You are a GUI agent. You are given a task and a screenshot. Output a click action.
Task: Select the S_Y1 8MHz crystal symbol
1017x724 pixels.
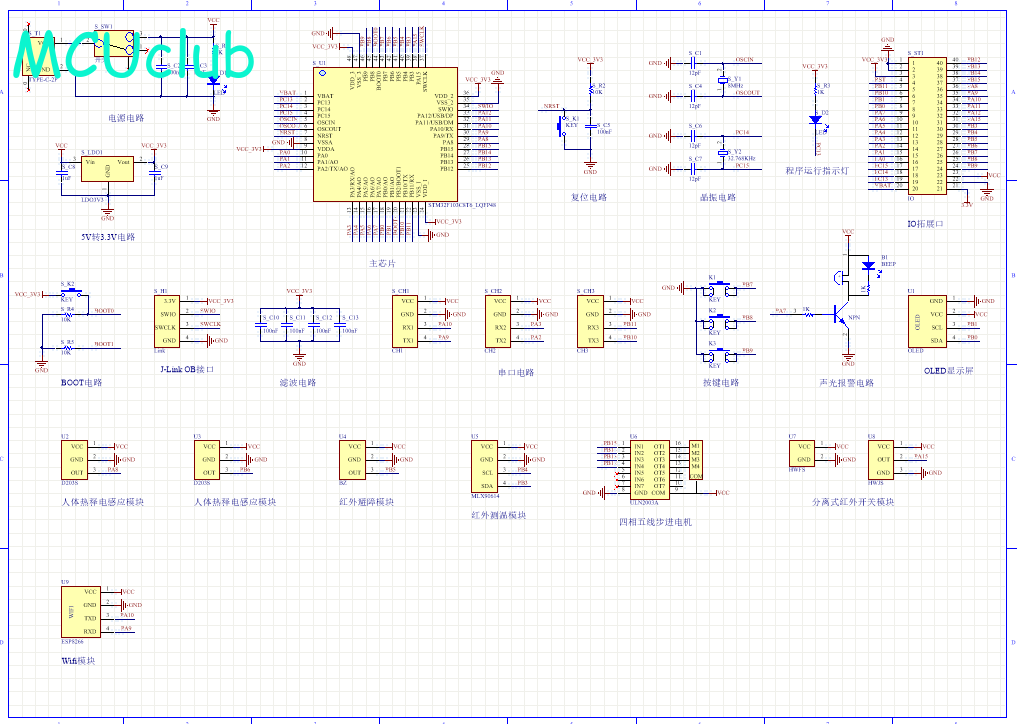tap(723, 80)
